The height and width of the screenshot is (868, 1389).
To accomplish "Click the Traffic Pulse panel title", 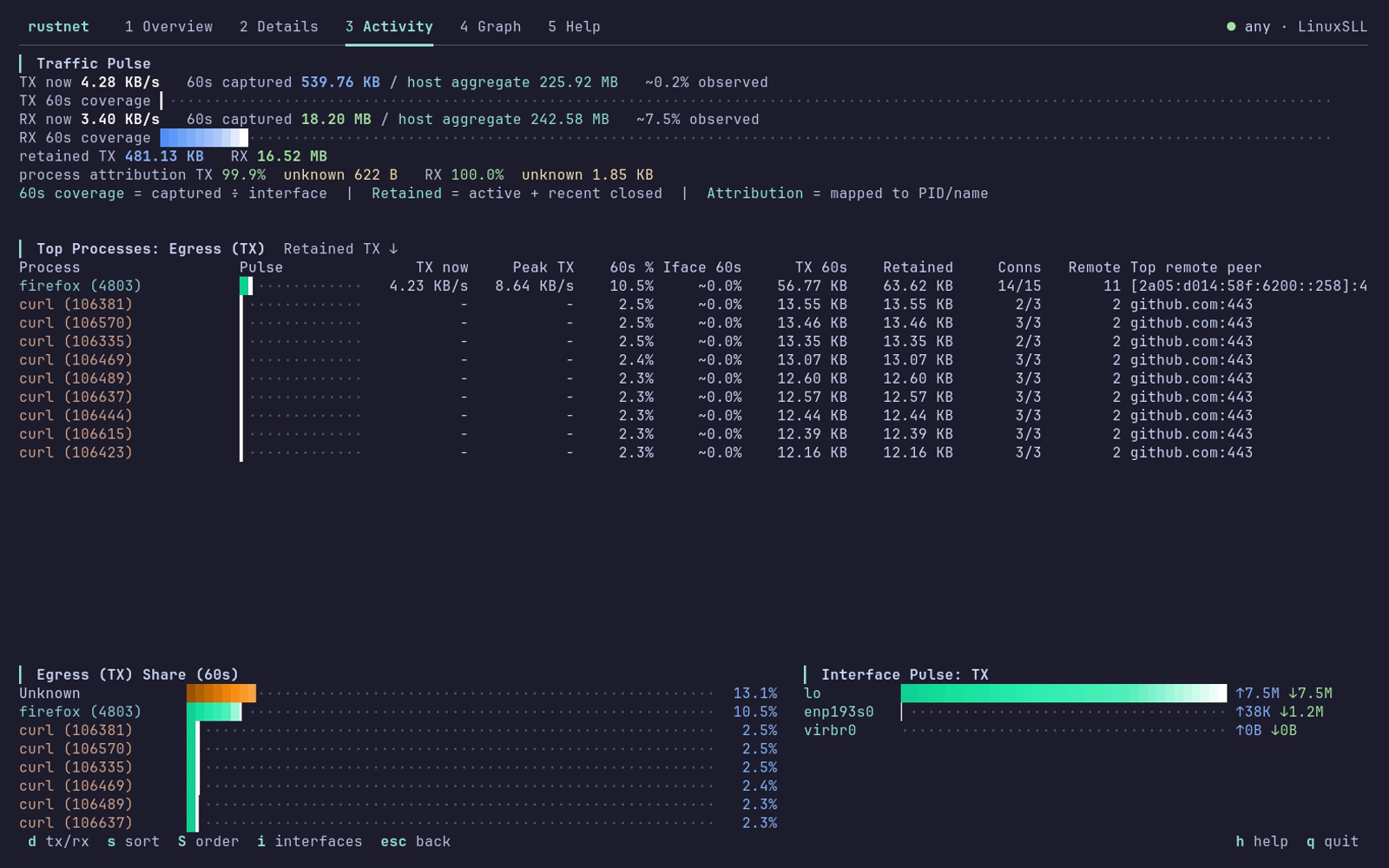I will click(94, 64).
